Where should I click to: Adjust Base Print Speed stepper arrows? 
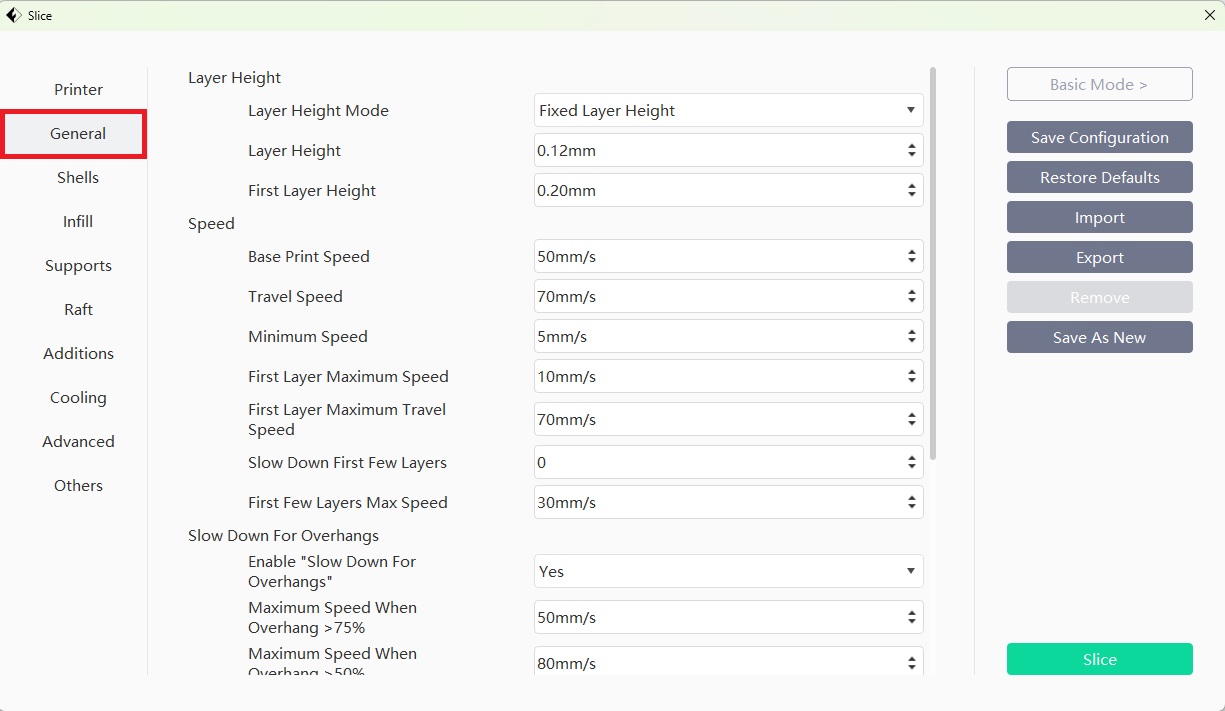pos(911,257)
